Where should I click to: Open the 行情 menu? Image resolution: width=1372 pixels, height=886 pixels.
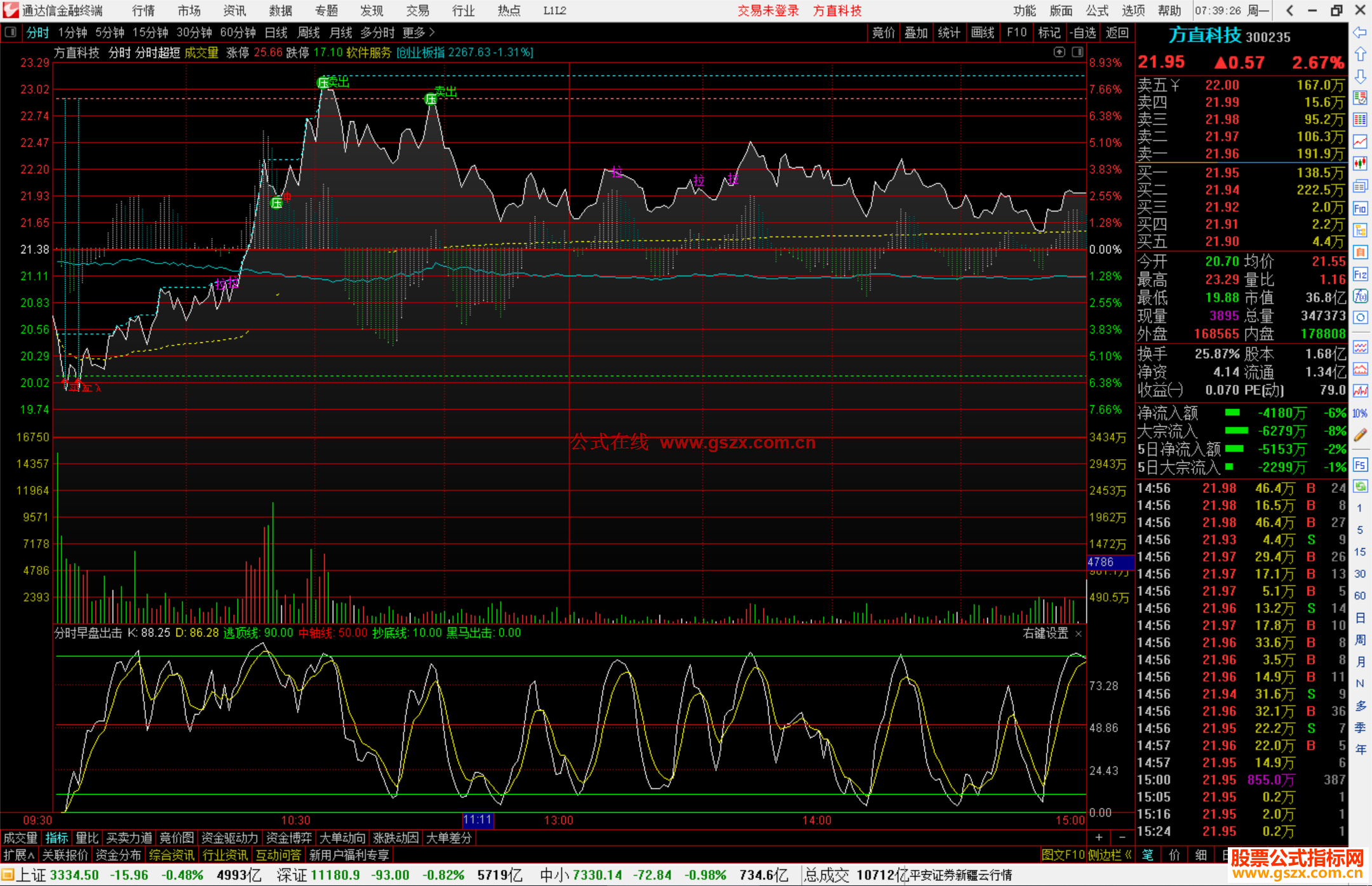[143, 11]
